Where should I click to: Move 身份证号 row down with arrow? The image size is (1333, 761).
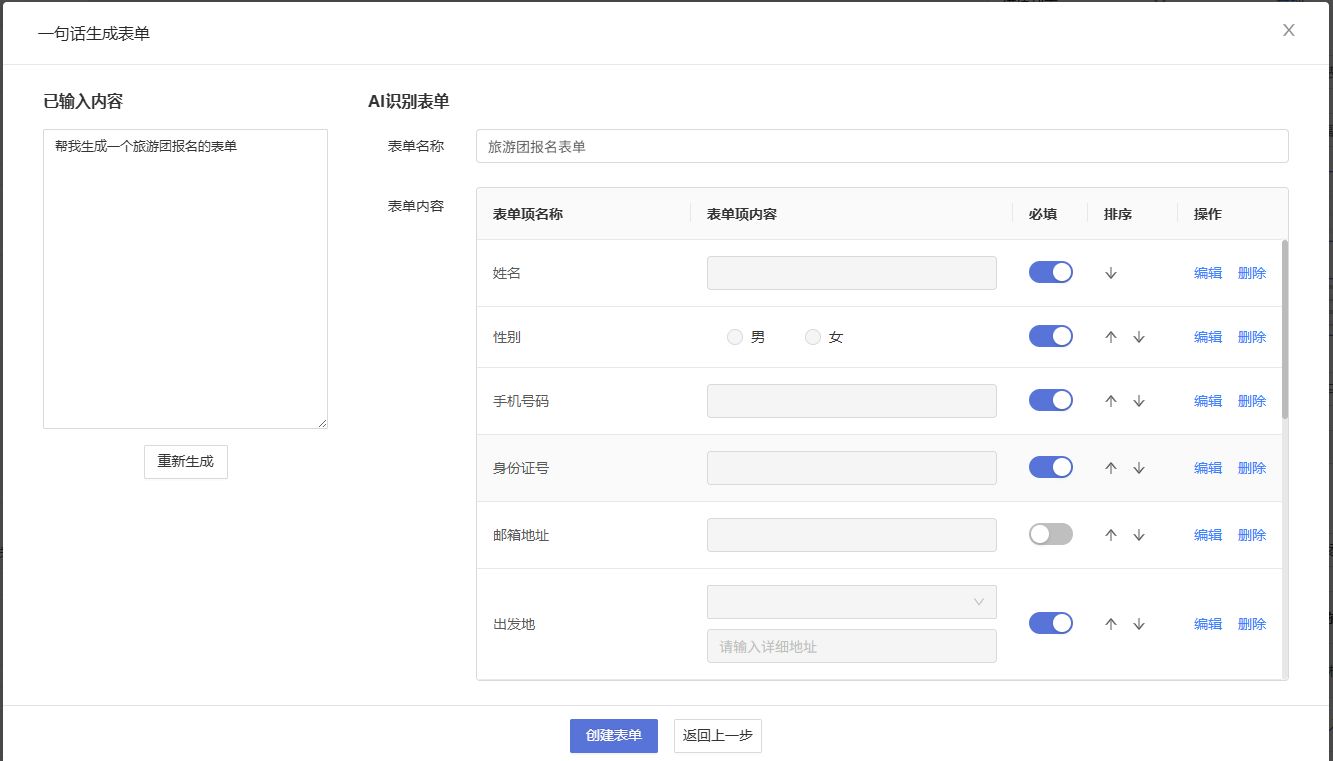tap(1138, 468)
